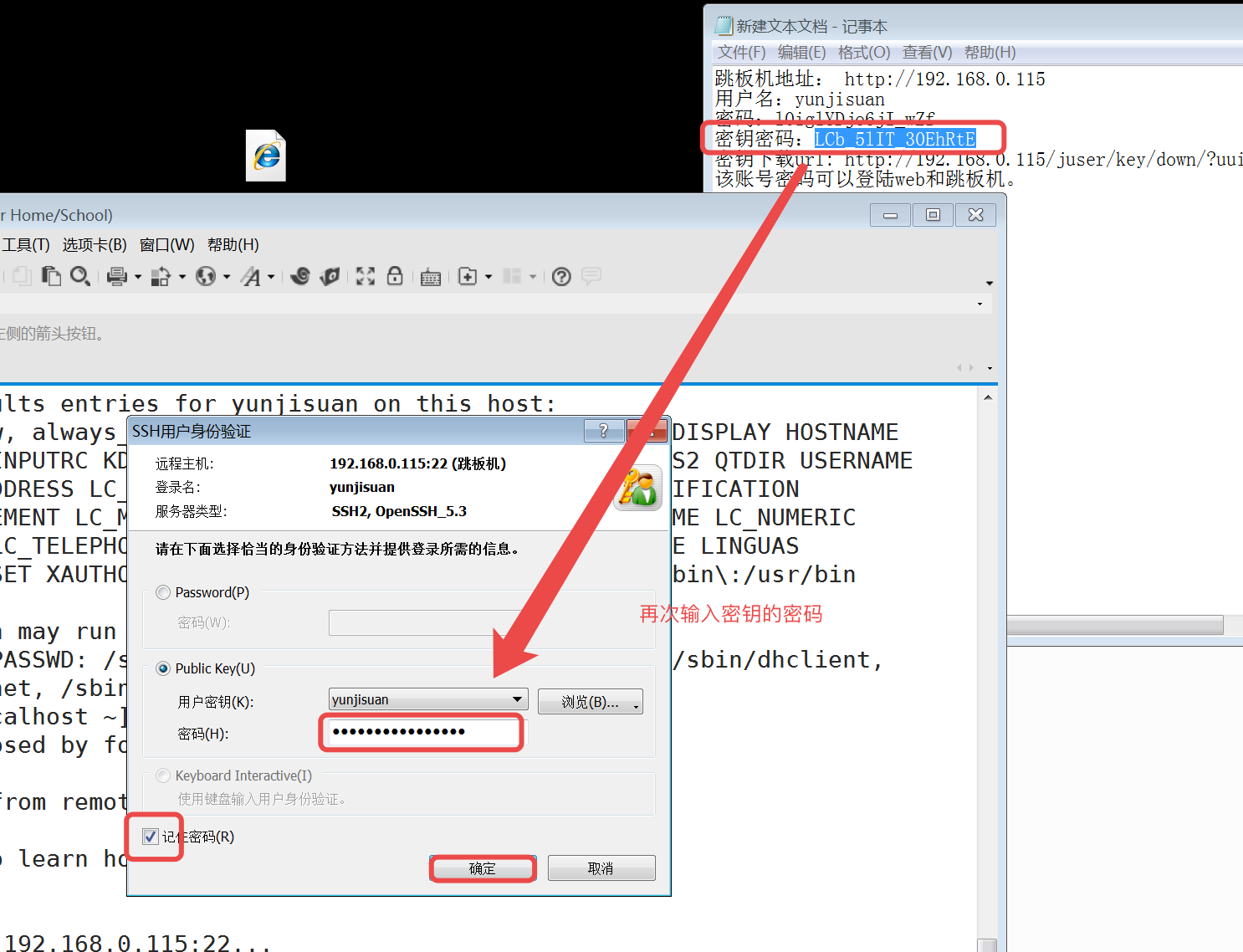The width and height of the screenshot is (1243, 952).
Task: Expand the 用户密钥 yunjisuan dropdown
Action: [518, 699]
